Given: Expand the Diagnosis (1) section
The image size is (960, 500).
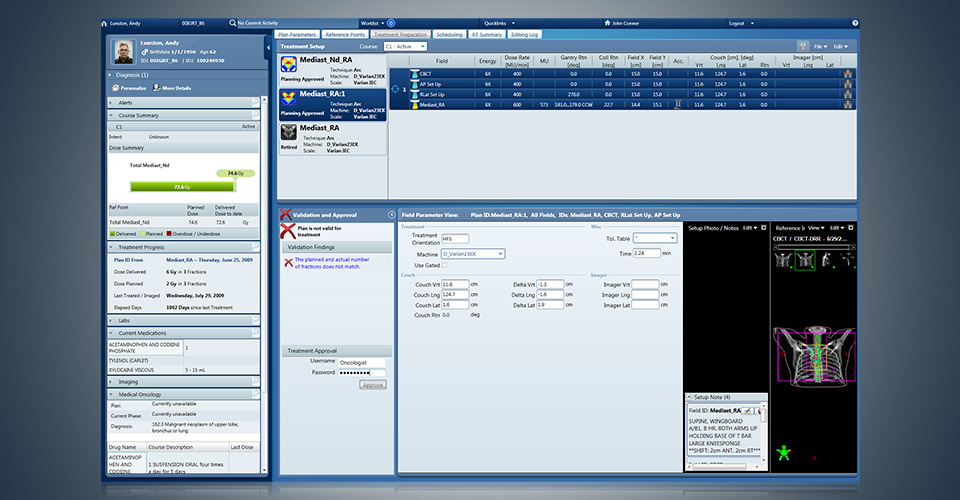Looking at the screenshot, I should [111, 75].
